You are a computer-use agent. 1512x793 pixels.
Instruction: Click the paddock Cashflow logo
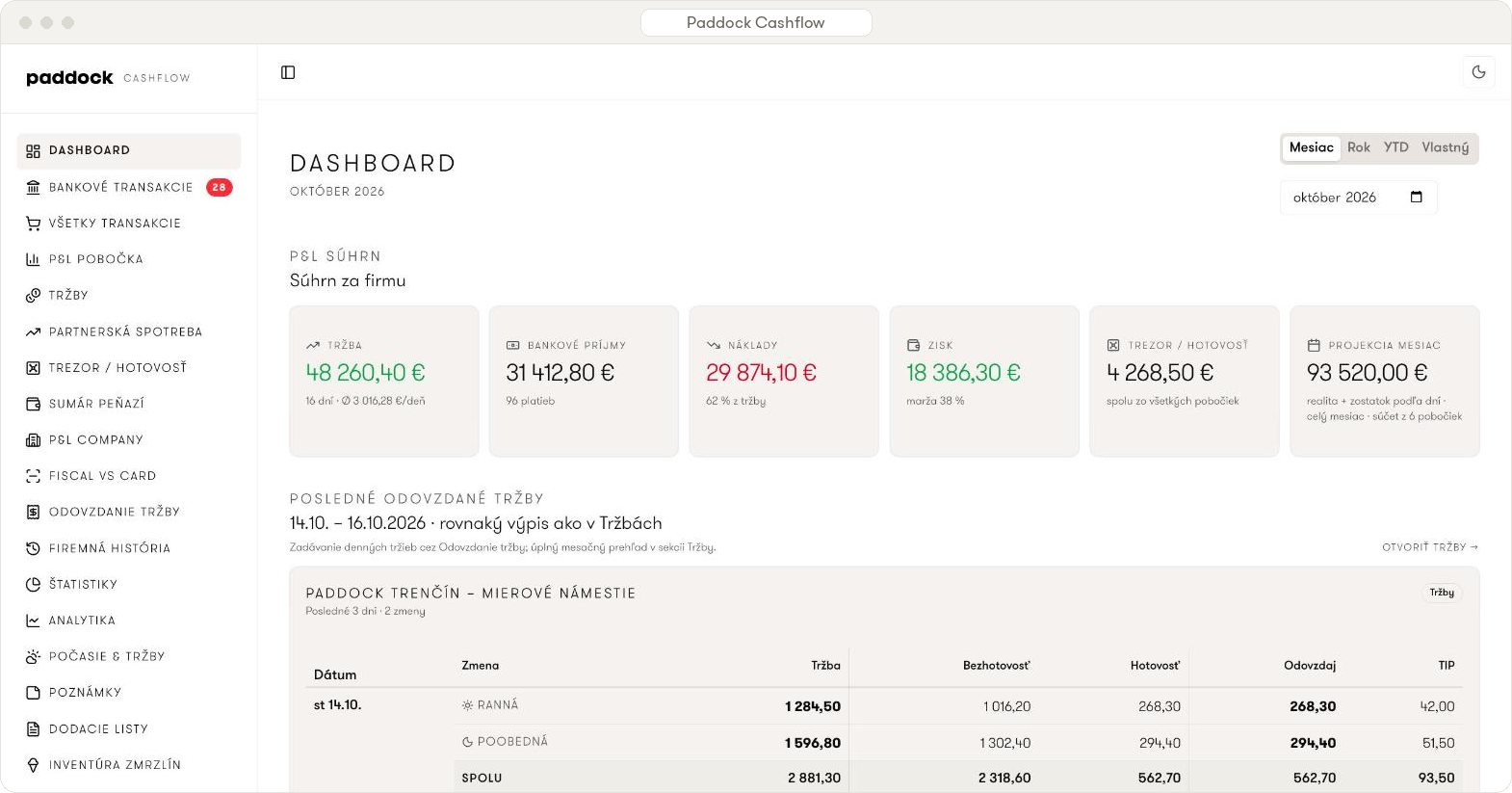108,78
